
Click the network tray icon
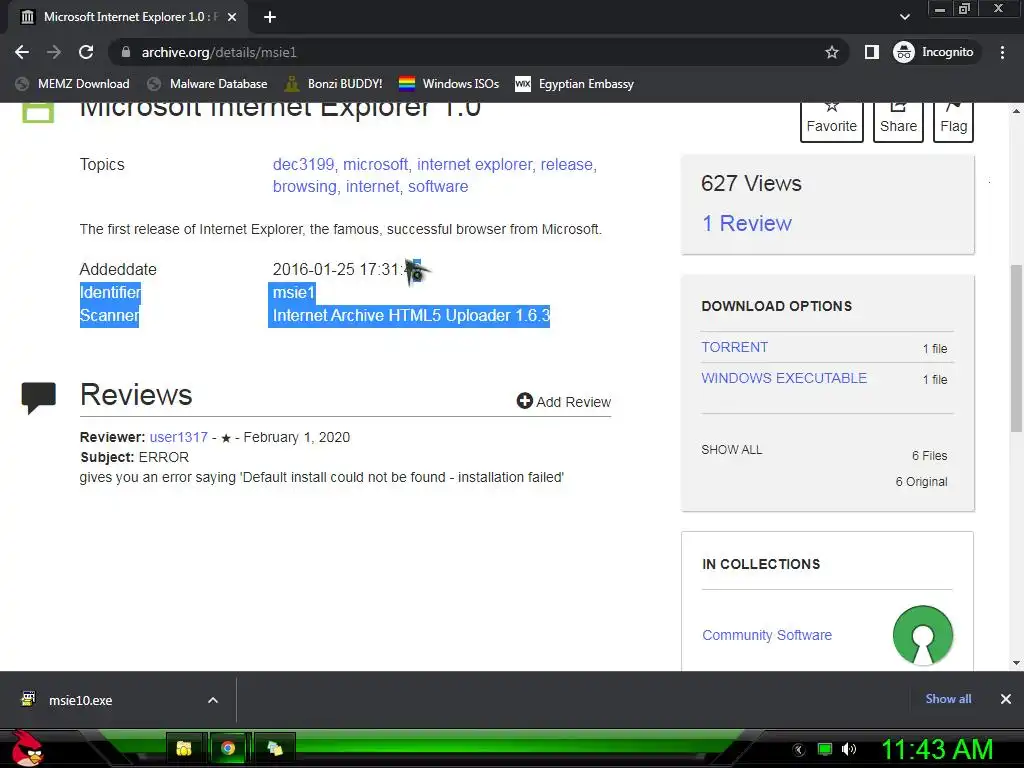825,749
